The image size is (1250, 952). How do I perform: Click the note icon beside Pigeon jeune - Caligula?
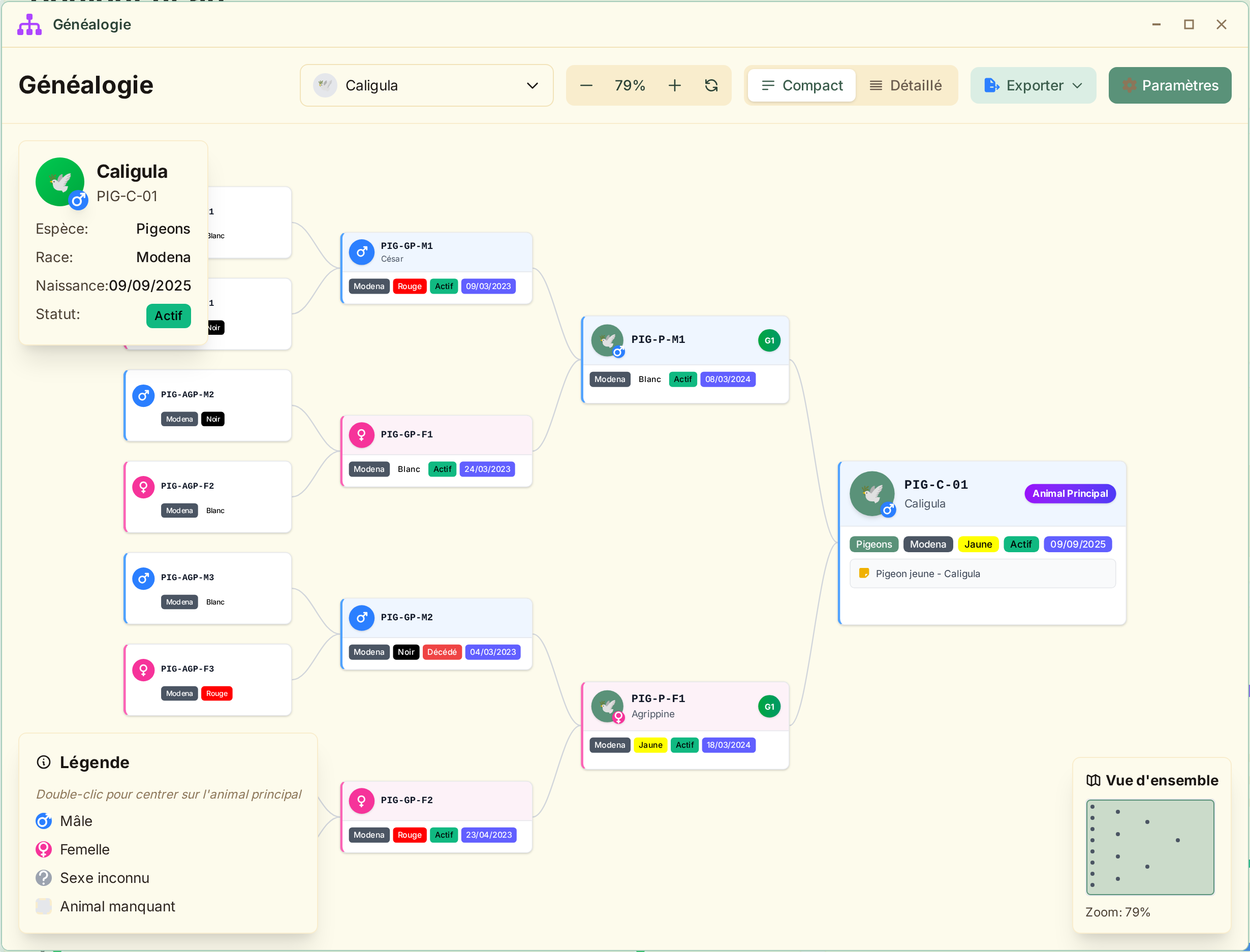point(864,573)
